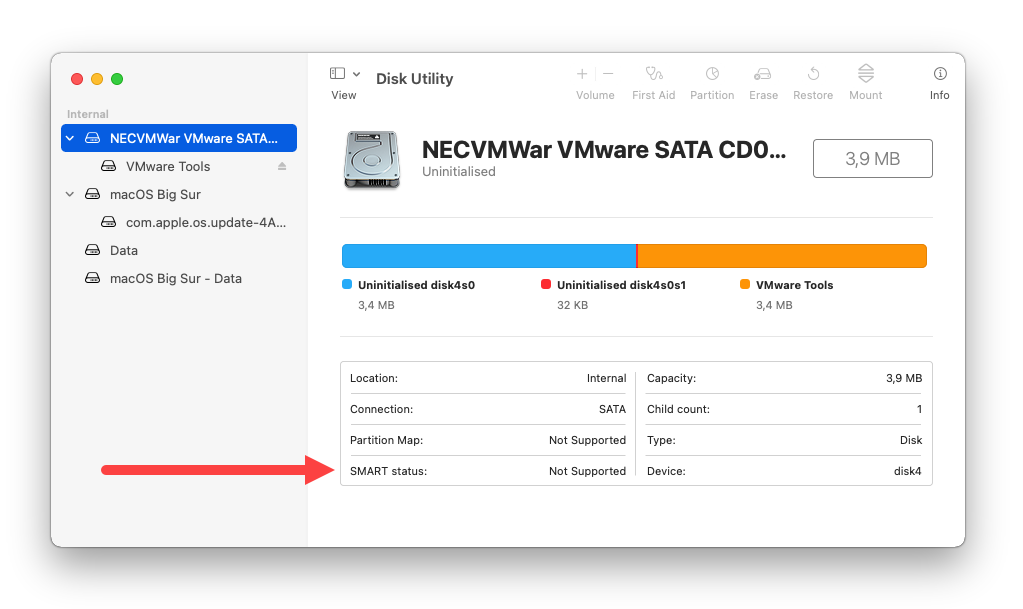Screen dimensions: 1023x609
Task: Collapse the macOS Big Sur container
Action: click(70, 194)
